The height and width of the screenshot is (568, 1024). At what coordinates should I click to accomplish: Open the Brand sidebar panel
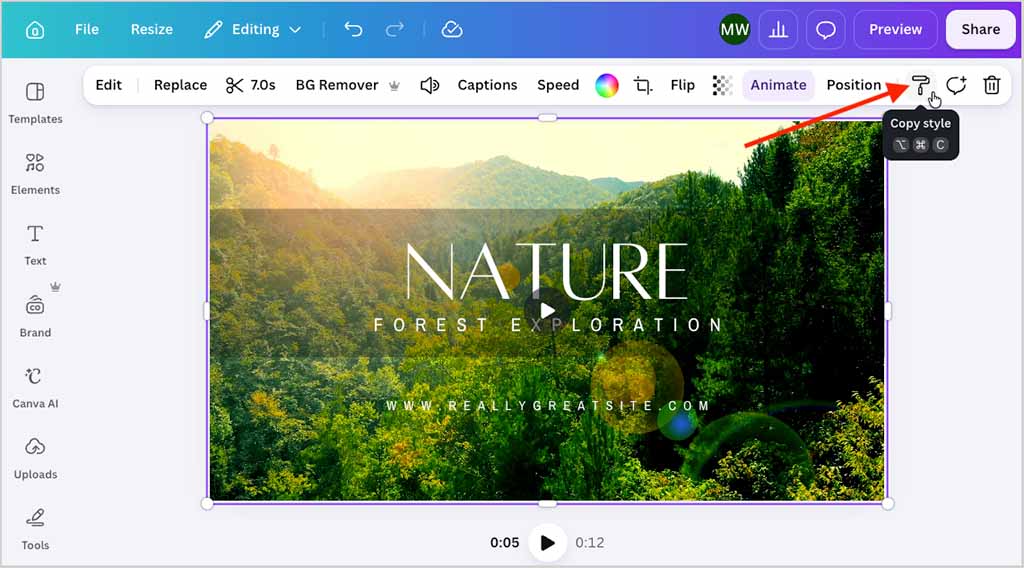35,317
